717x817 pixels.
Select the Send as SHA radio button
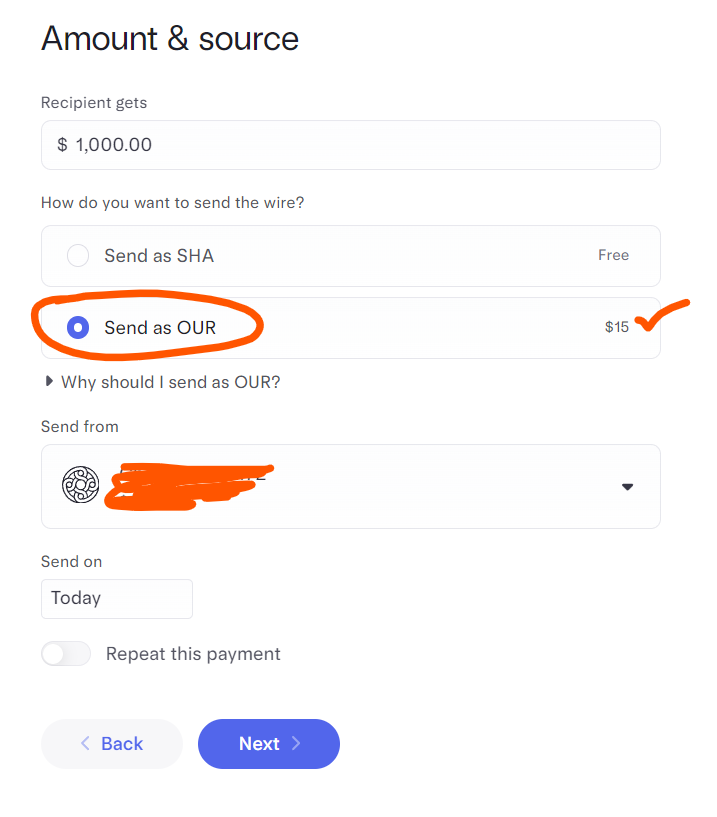pyautogui.click(x=78, y=255)
